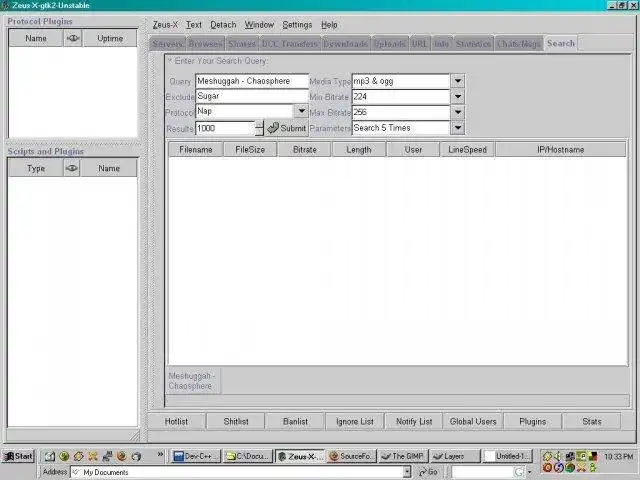Open the Address bar dropdown in taskbar
Image resolution: width=640 pixels, height=480 pixels.
pos(407,472)
